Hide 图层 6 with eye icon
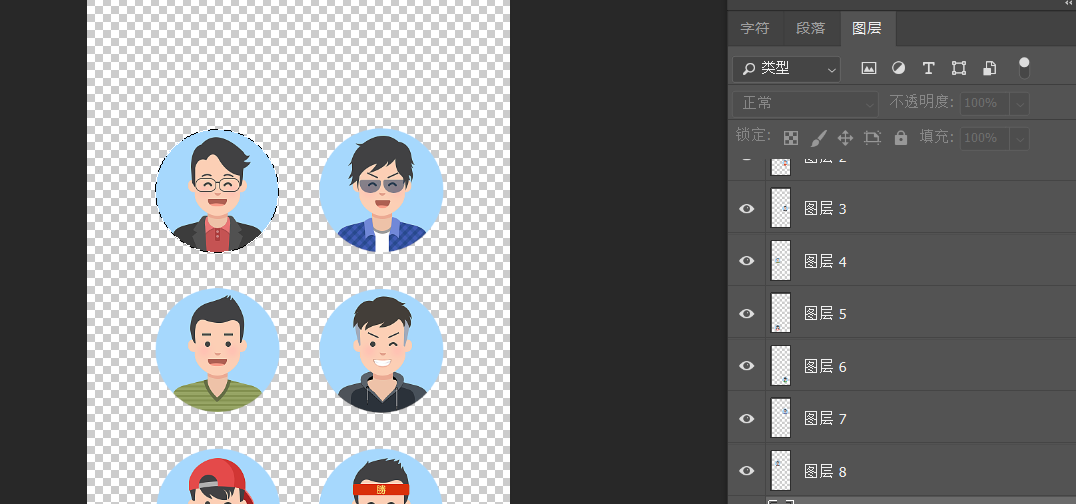This screenshot has width=1076, height=504. pos(747,366)
